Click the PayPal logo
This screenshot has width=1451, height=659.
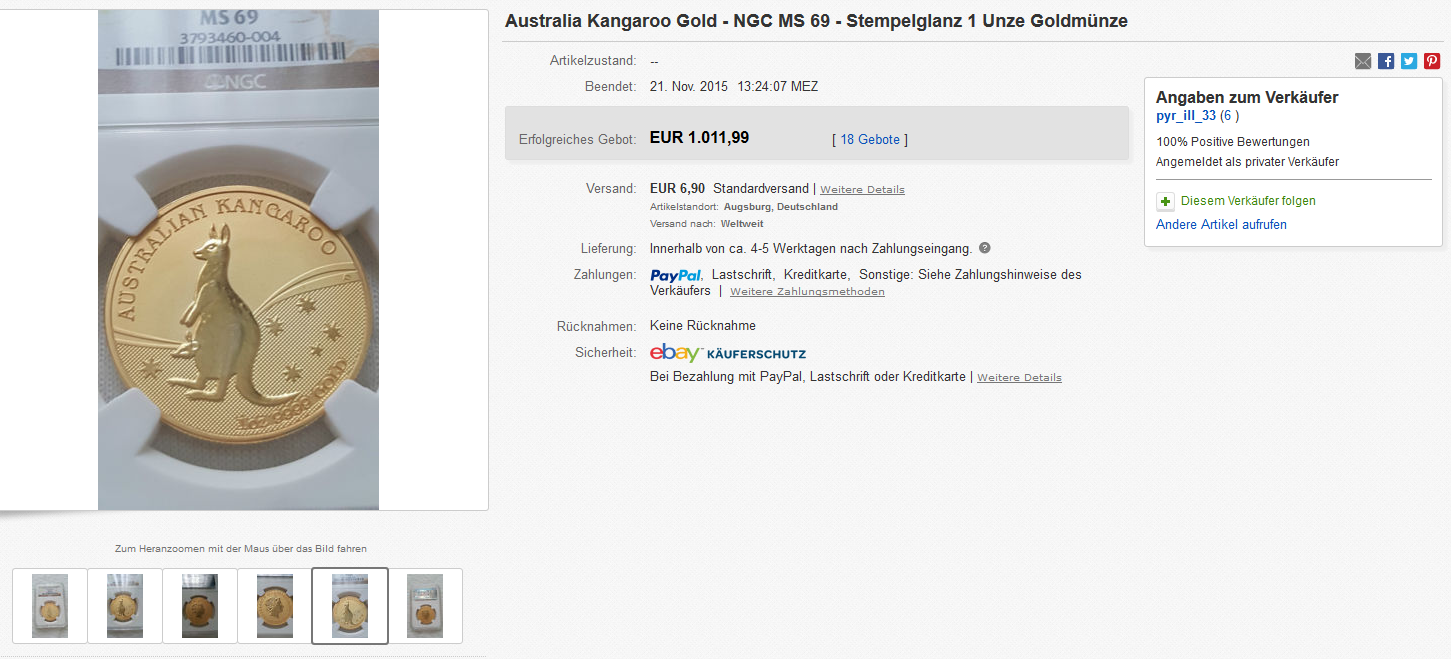(x=676, y=275)
